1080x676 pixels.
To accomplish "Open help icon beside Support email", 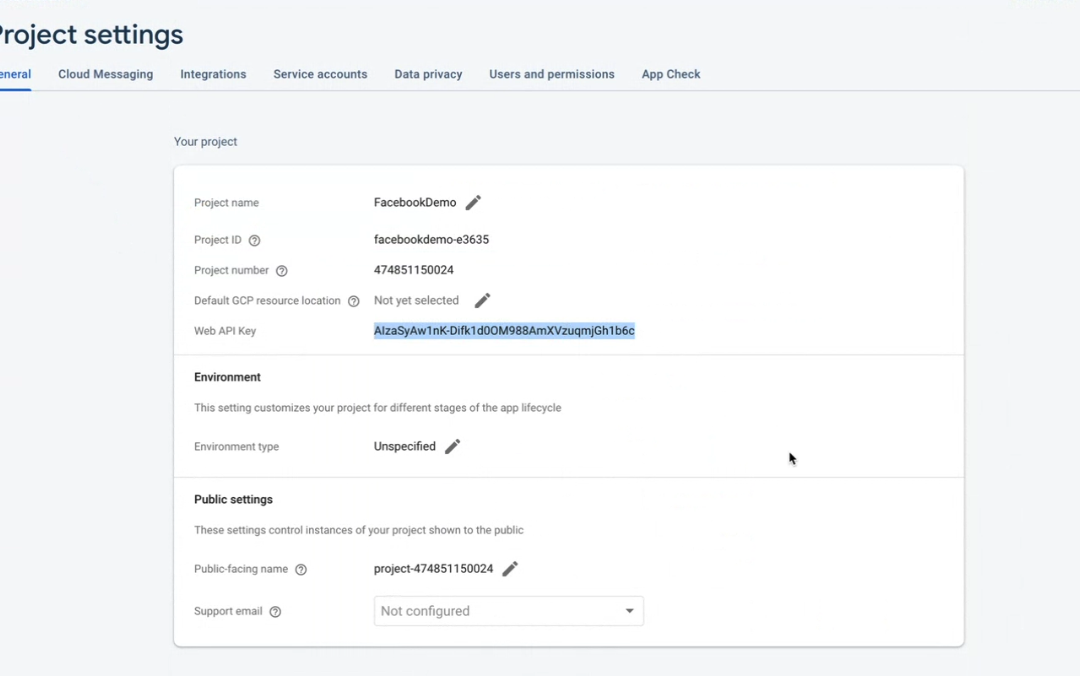I will click(275, 612).
